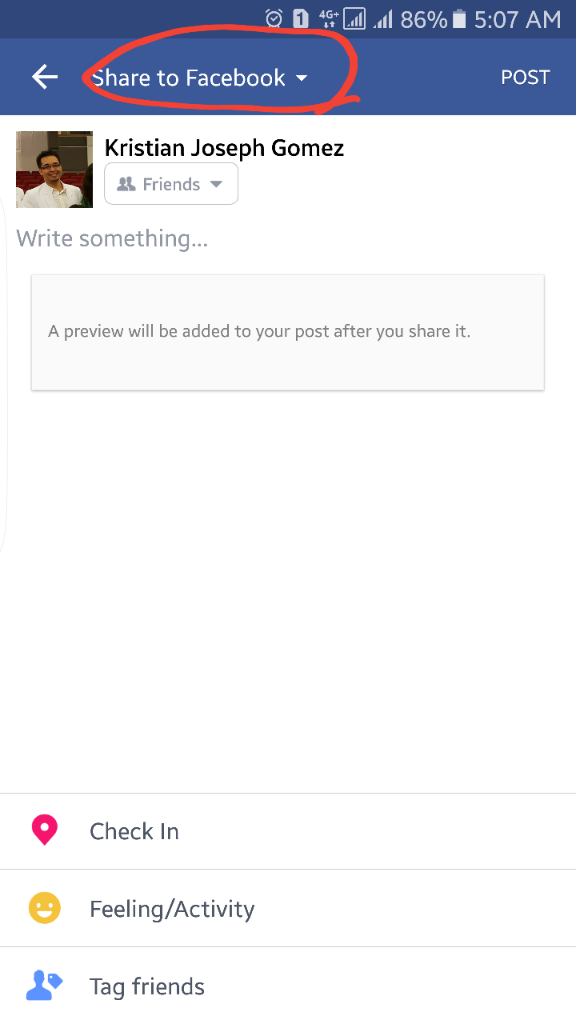Select the Tag friends option

288,985
